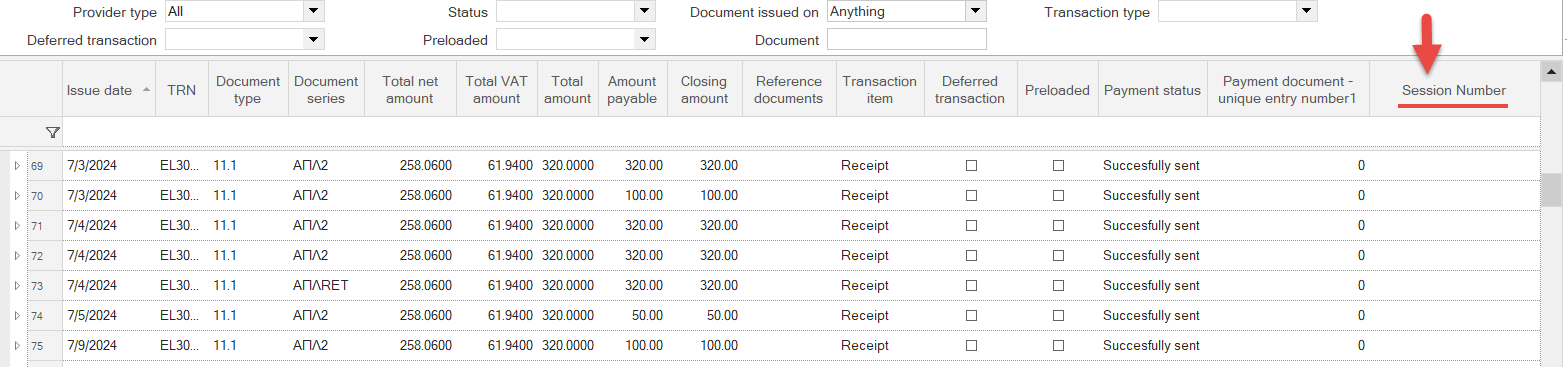Toggle Deferred transaction checkbox in row 74
The width and height of the screenshot is (1567, 367).
(970, 315)
